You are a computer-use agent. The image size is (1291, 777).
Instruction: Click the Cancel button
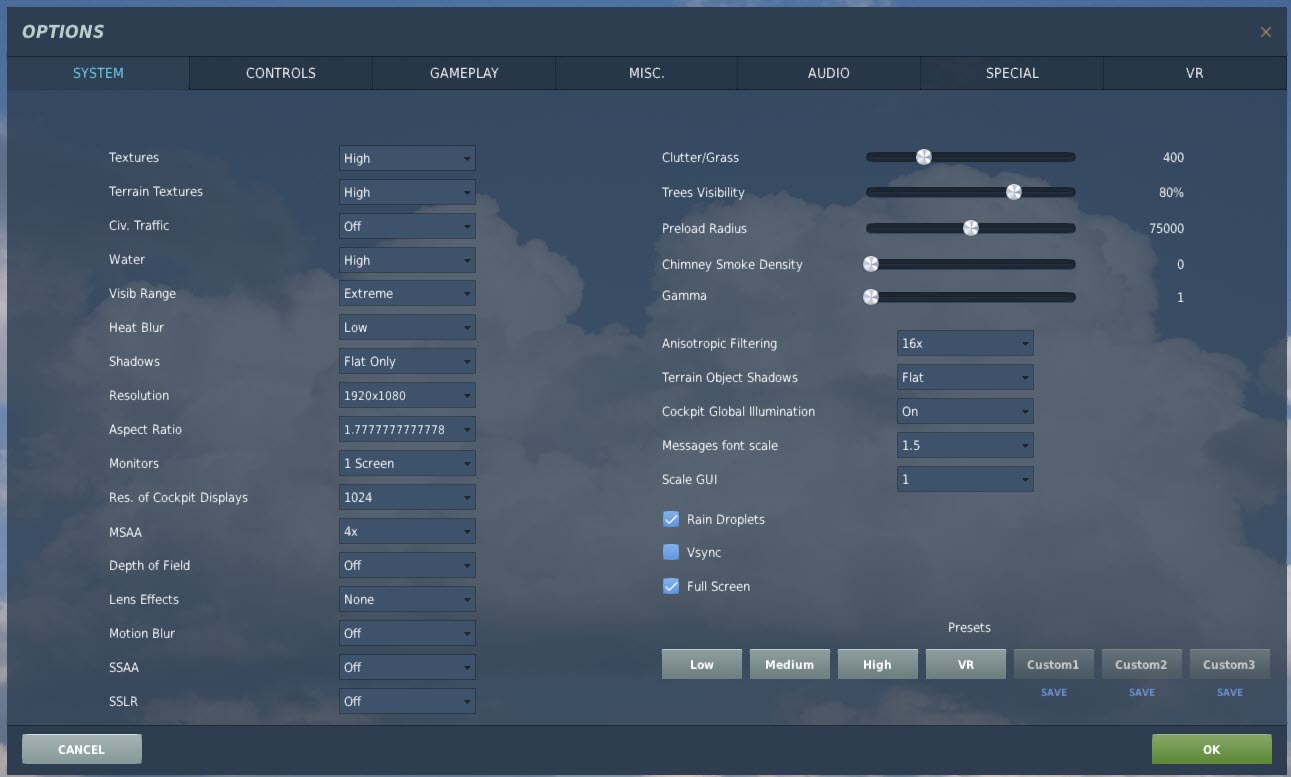81,749
